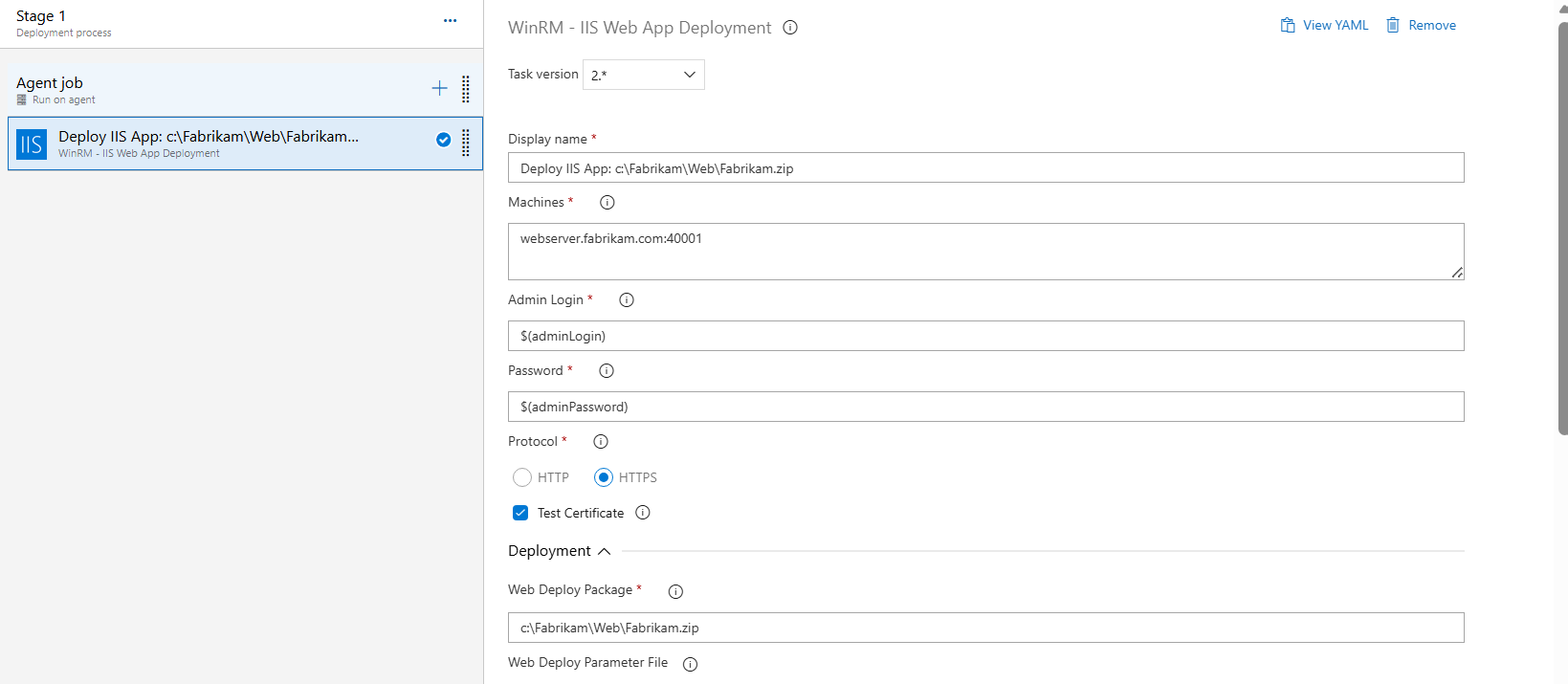Screen dimensions: 1568x684
Task: Select the HTTP protocol radio button
Action: 522,477
